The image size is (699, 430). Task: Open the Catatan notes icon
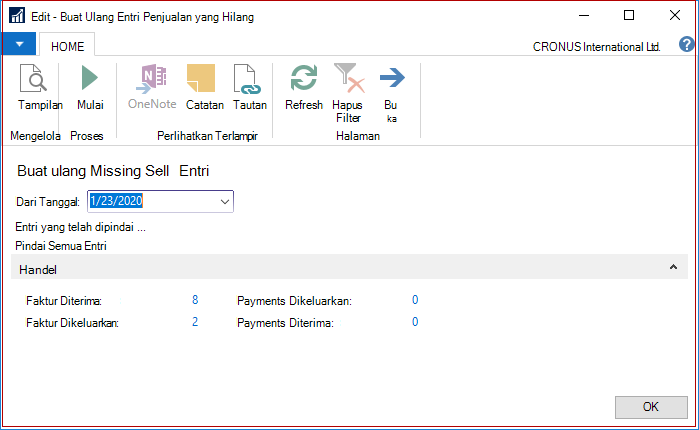[201, 78]
